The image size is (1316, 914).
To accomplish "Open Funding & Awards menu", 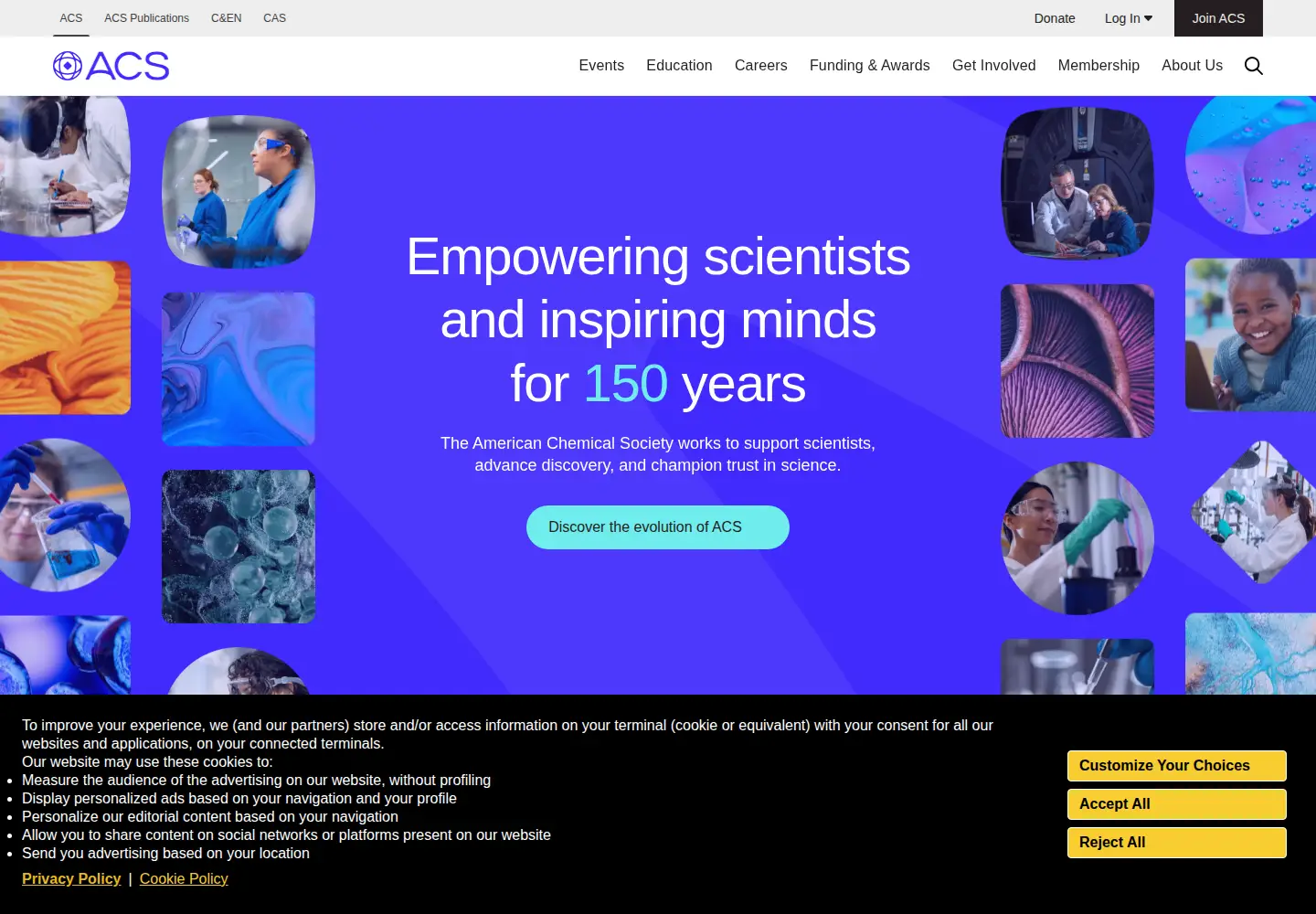I will coord(869,66).
